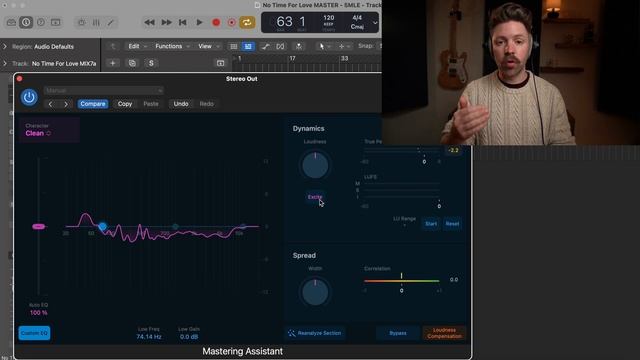Click the Copy button in plugin header
This screenshot has width=640, height=360.
click(125, 104)
